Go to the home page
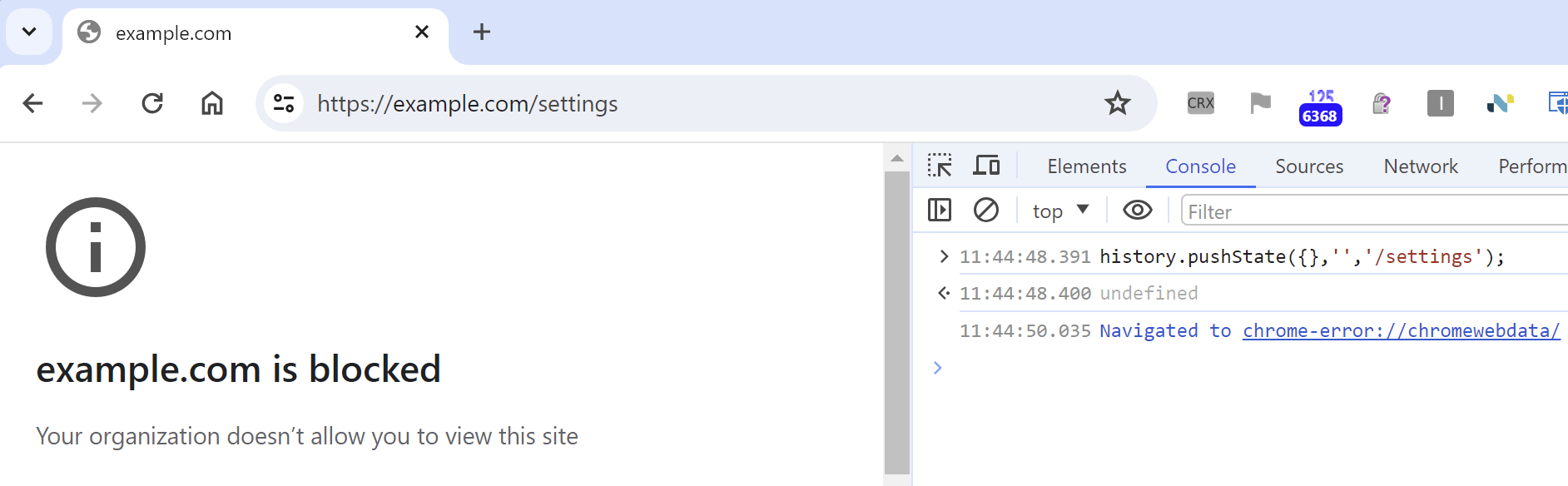This screenshot has height=486, width=1568. pos(212,103)
